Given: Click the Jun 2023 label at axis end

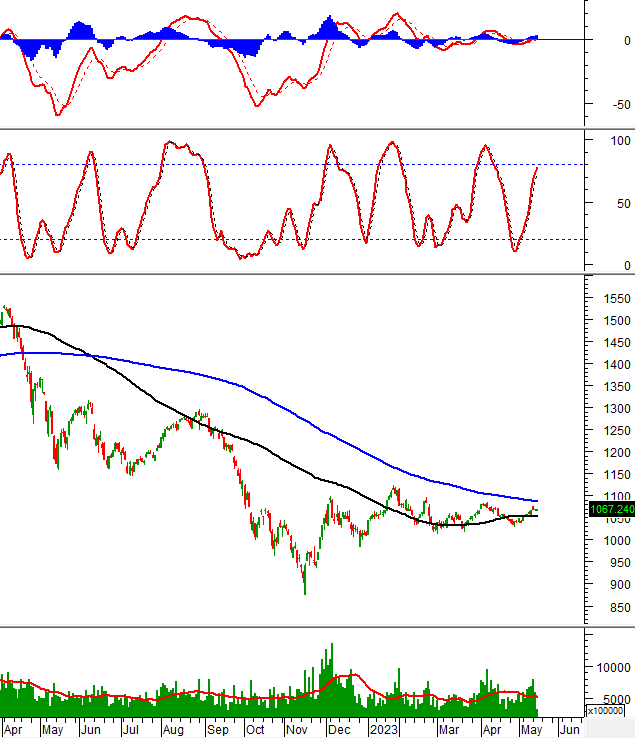Looking at the screenshot, I should pyautogui.click(x=570, y=730).
